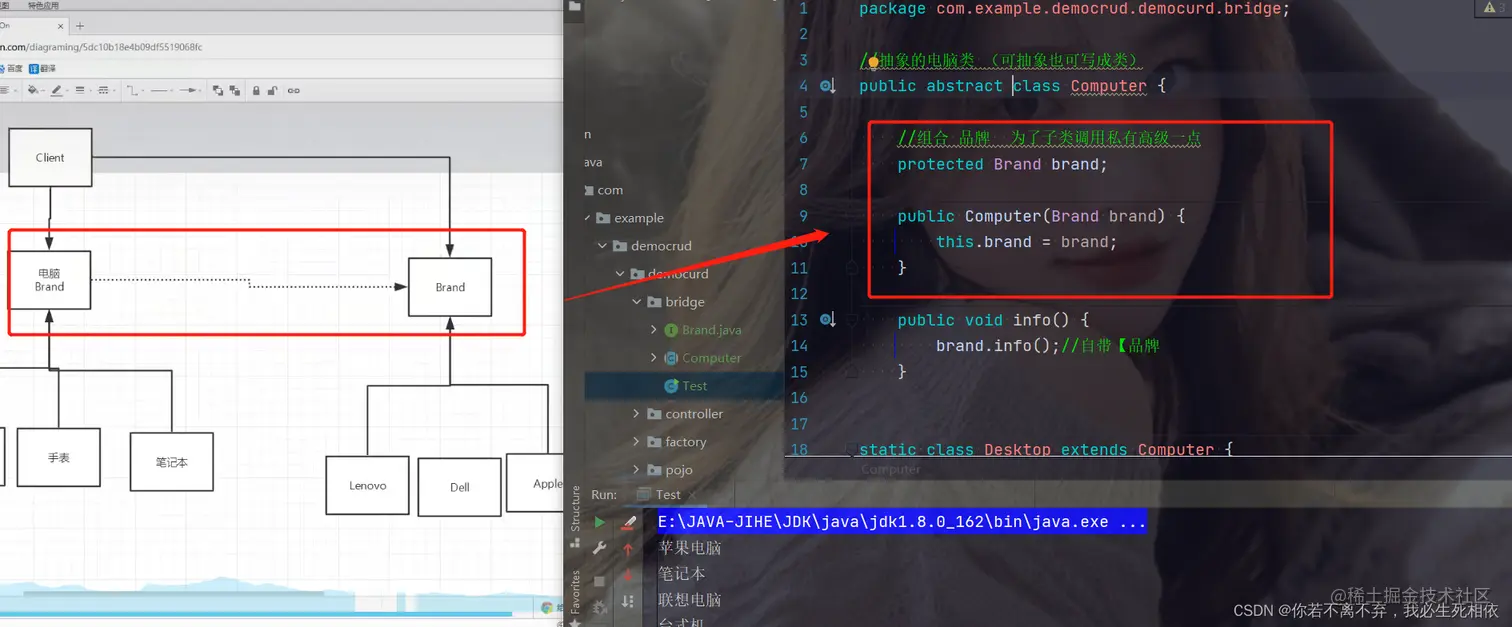
Task: Unlock the selected shape
Action: (x=272, y=90)
